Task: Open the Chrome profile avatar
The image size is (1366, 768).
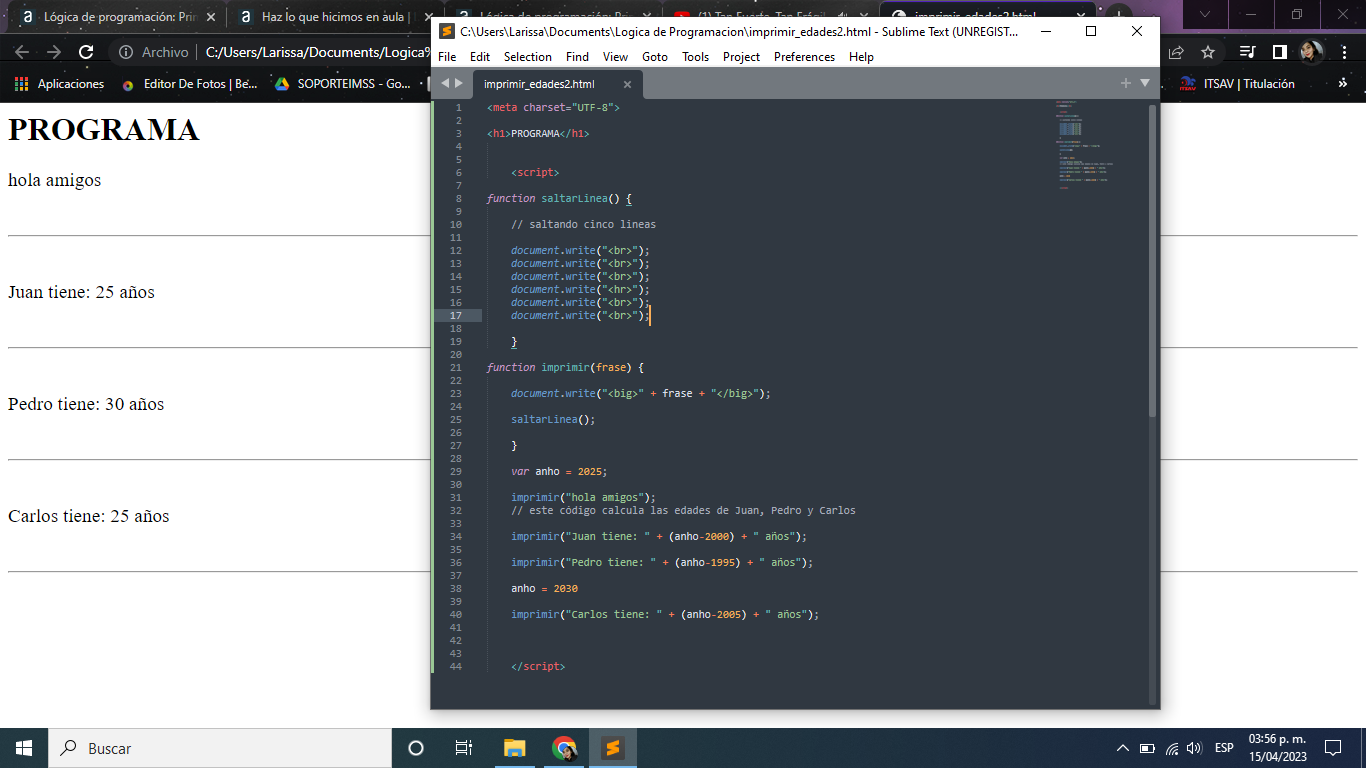Action: click(x=1311, y=52)
